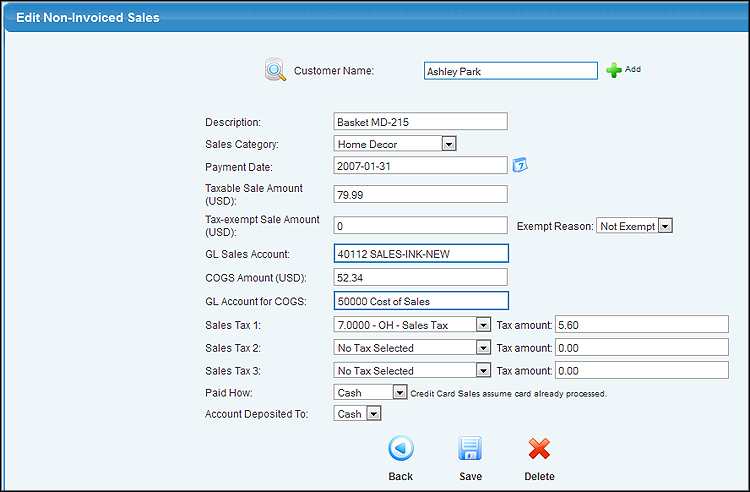The height and width of the screenshot is (492, 750).
Task: Click the GL Account for COGS field
Action: pyautogui.click(x=421, y=301)
